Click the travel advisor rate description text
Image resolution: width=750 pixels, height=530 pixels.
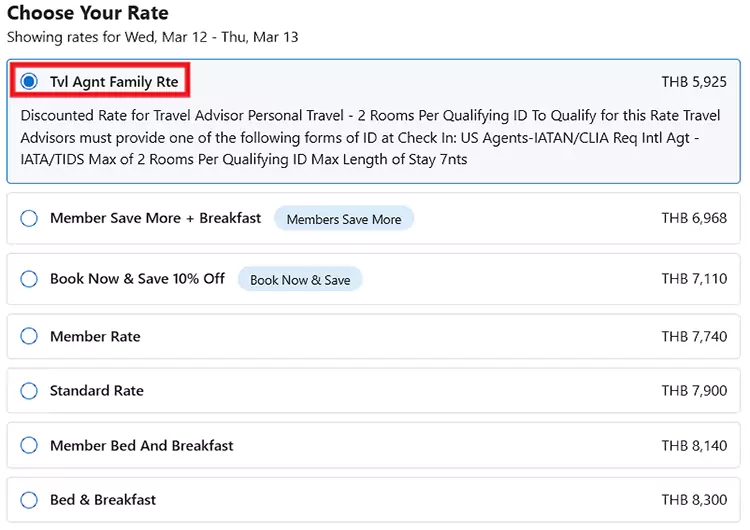coord(370,137)
